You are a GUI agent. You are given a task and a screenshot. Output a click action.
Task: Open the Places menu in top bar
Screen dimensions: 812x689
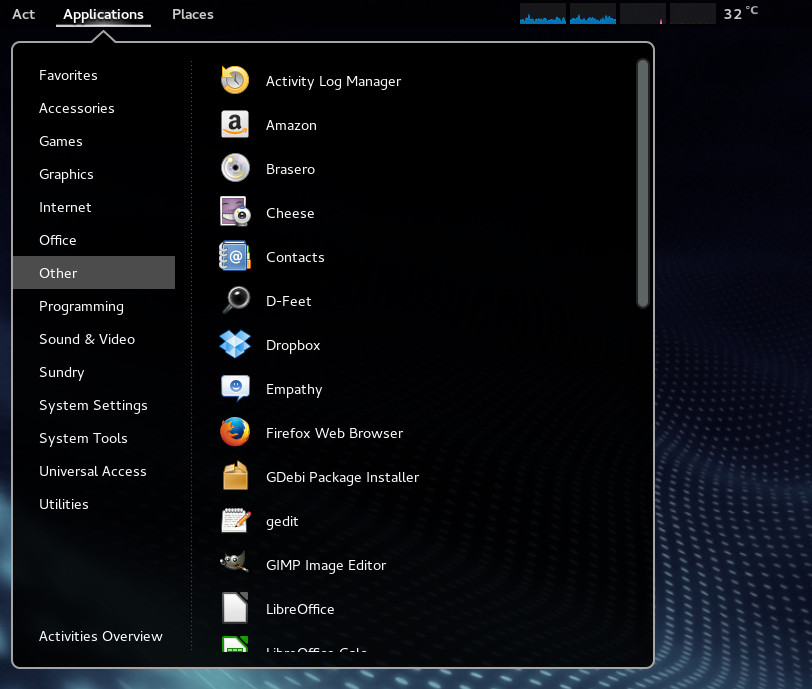point(193,15)
